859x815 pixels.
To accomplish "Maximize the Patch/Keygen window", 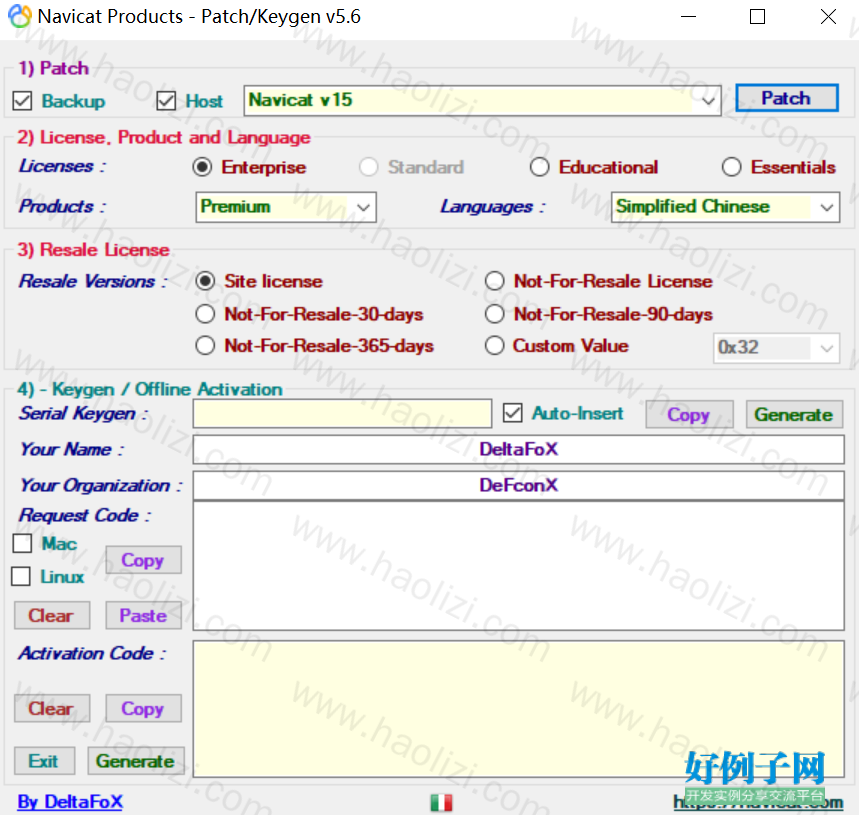I will [x=758, y=16].
